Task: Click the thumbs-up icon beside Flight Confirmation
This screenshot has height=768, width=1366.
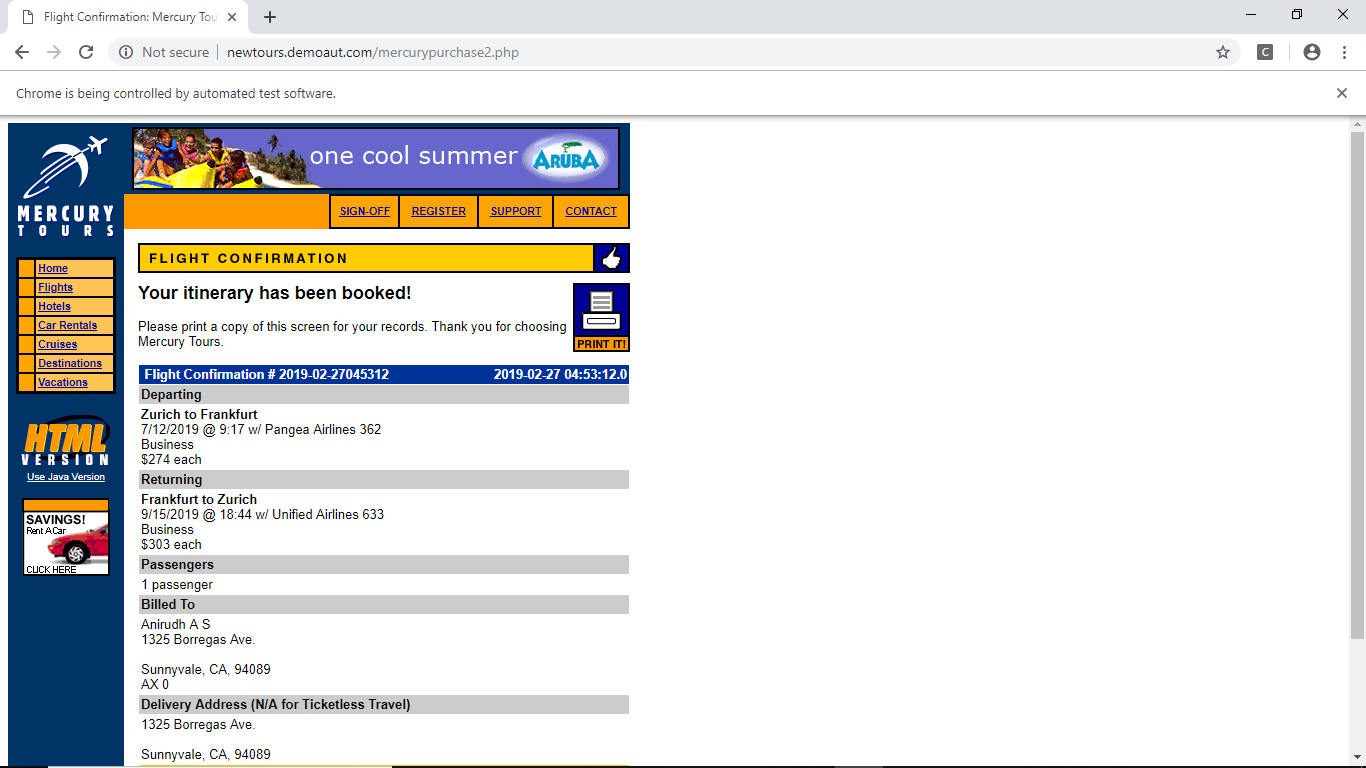Action: click(611, 258)
